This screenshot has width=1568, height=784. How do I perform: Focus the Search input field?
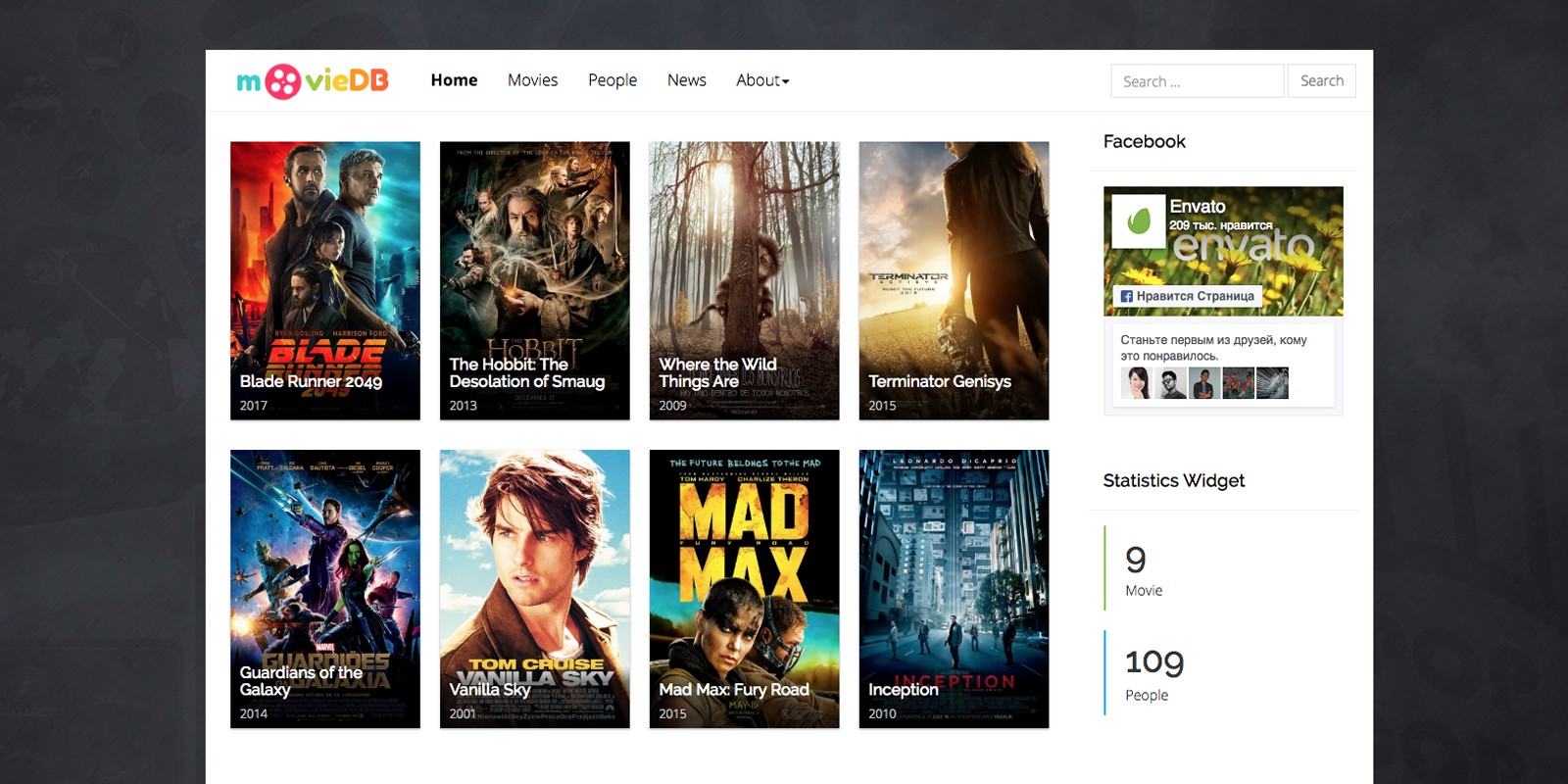1197,81
